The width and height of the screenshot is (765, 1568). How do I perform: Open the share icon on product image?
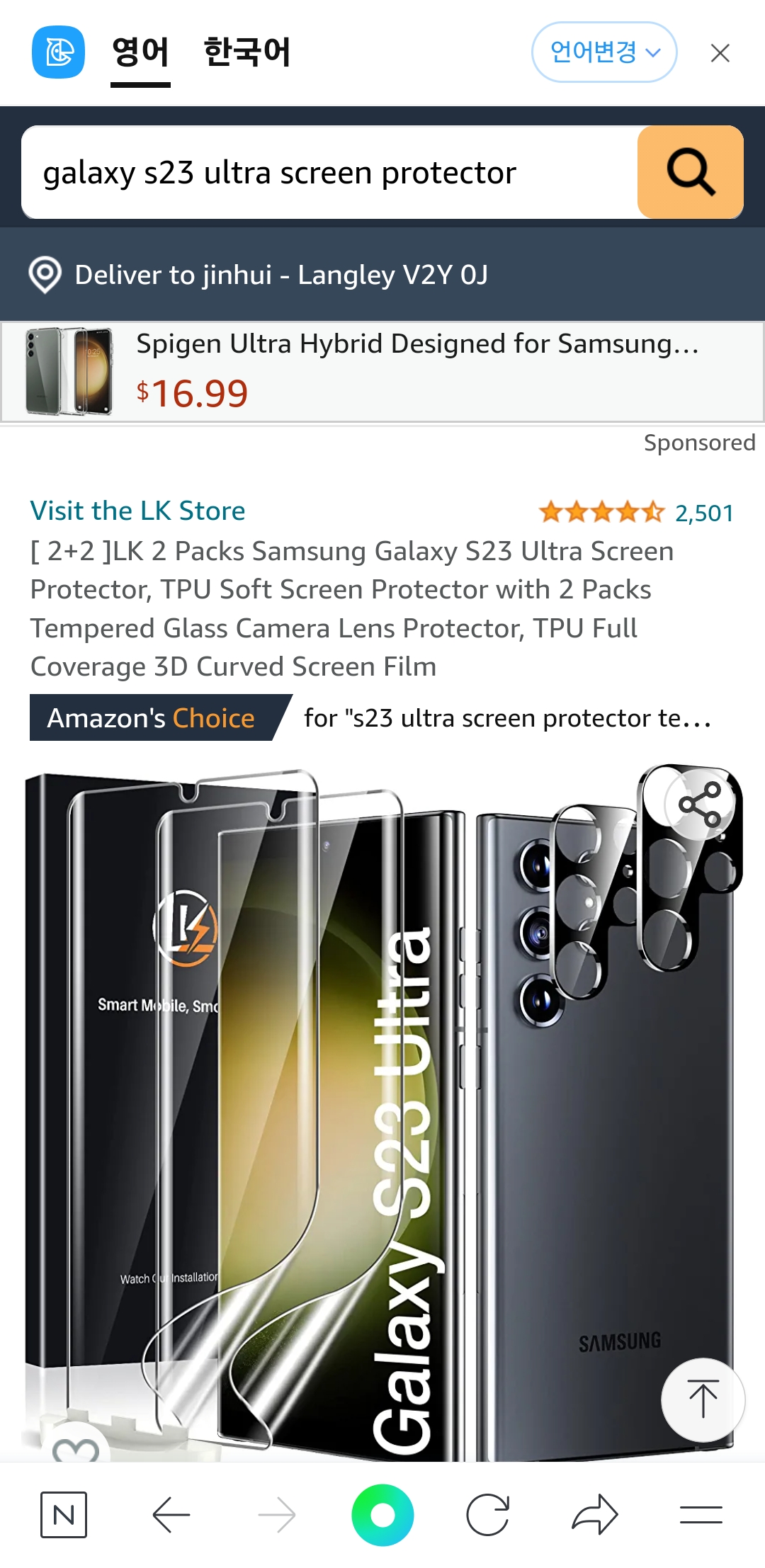[700, 805]
